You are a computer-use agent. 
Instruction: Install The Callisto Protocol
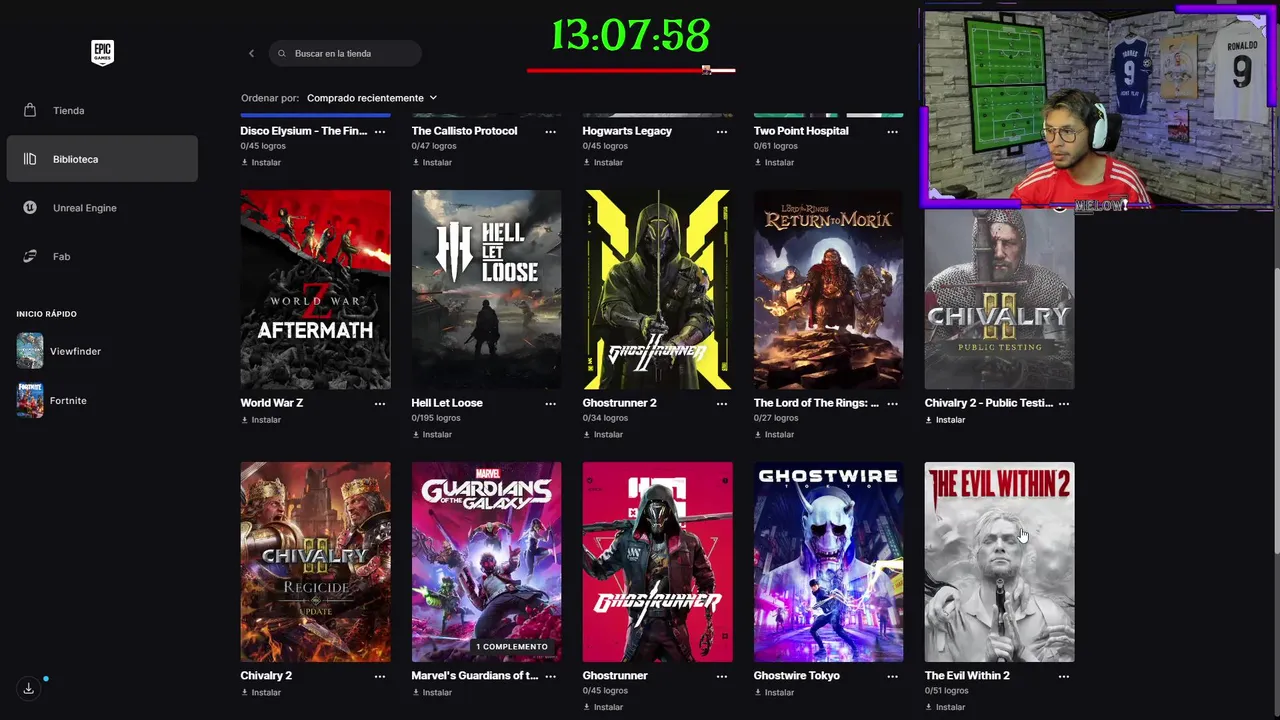pyautogui.click(x=432, y=162)
